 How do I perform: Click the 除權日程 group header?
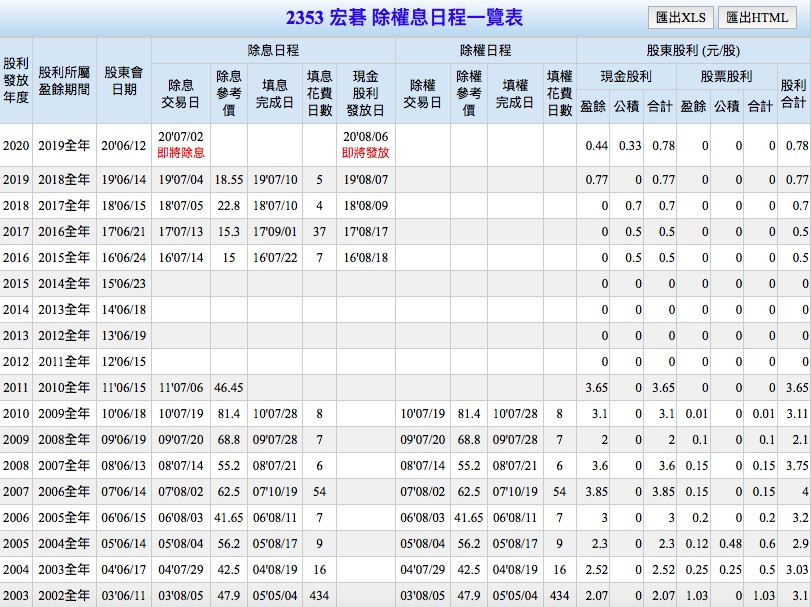[x=485, y=50]
